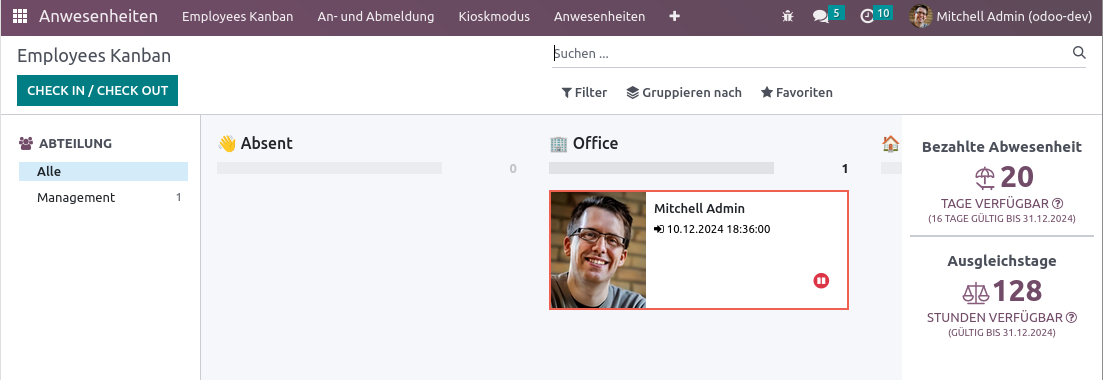Image resolution: width=1103 pixels, height=380 pixels.
Task: Click the Office column progress bar
Action: [661, 168]
